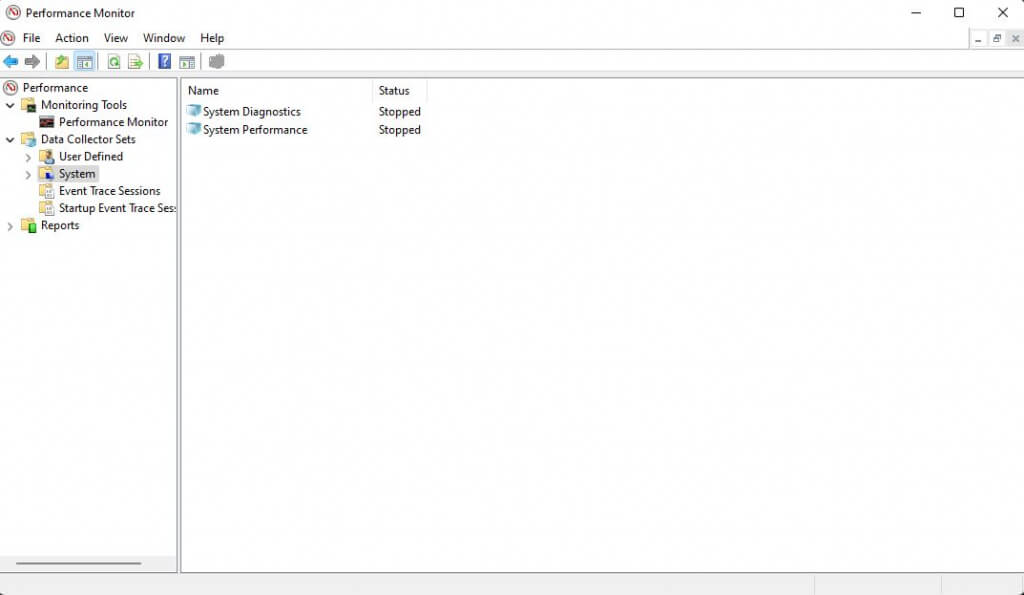Click the Export List toolbar icon

point(135,62)
